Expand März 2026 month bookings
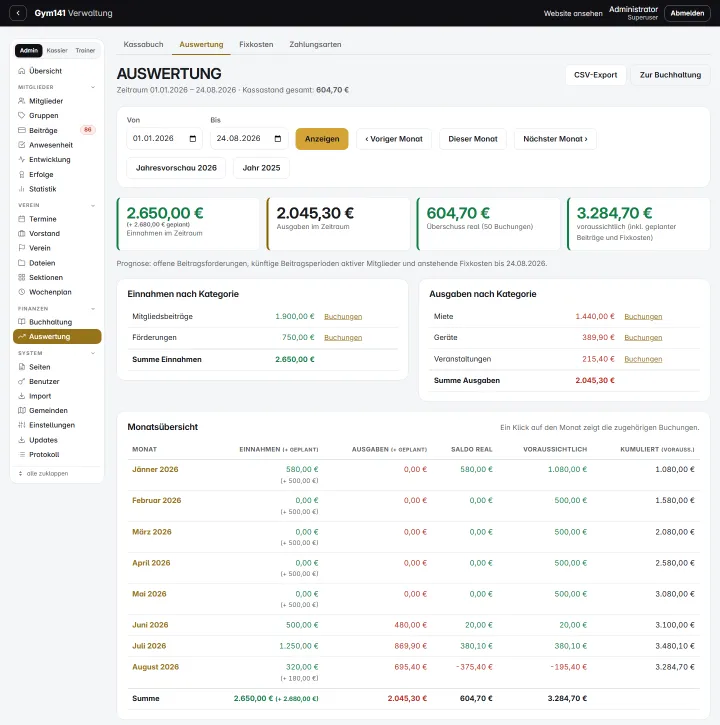The image size is (720, 725). click(152, 532)
